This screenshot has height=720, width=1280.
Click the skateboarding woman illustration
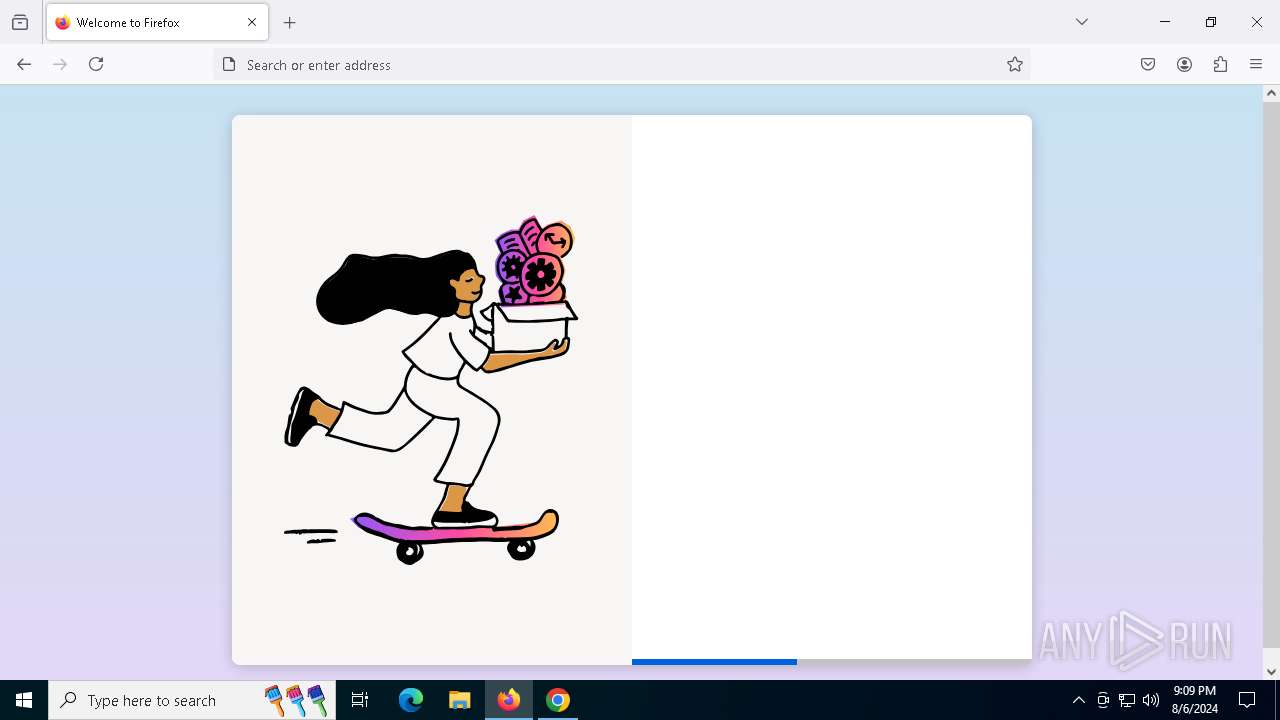[x=432, y=390]
